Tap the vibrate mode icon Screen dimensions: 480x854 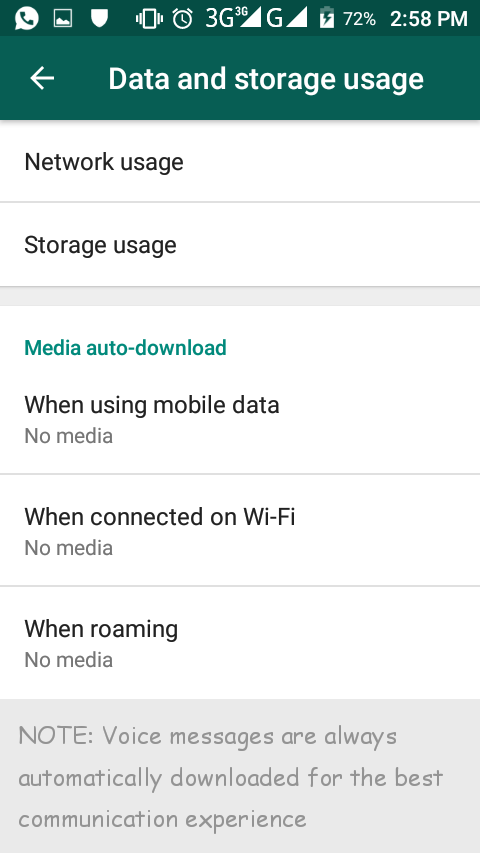(x=149, y=19)
